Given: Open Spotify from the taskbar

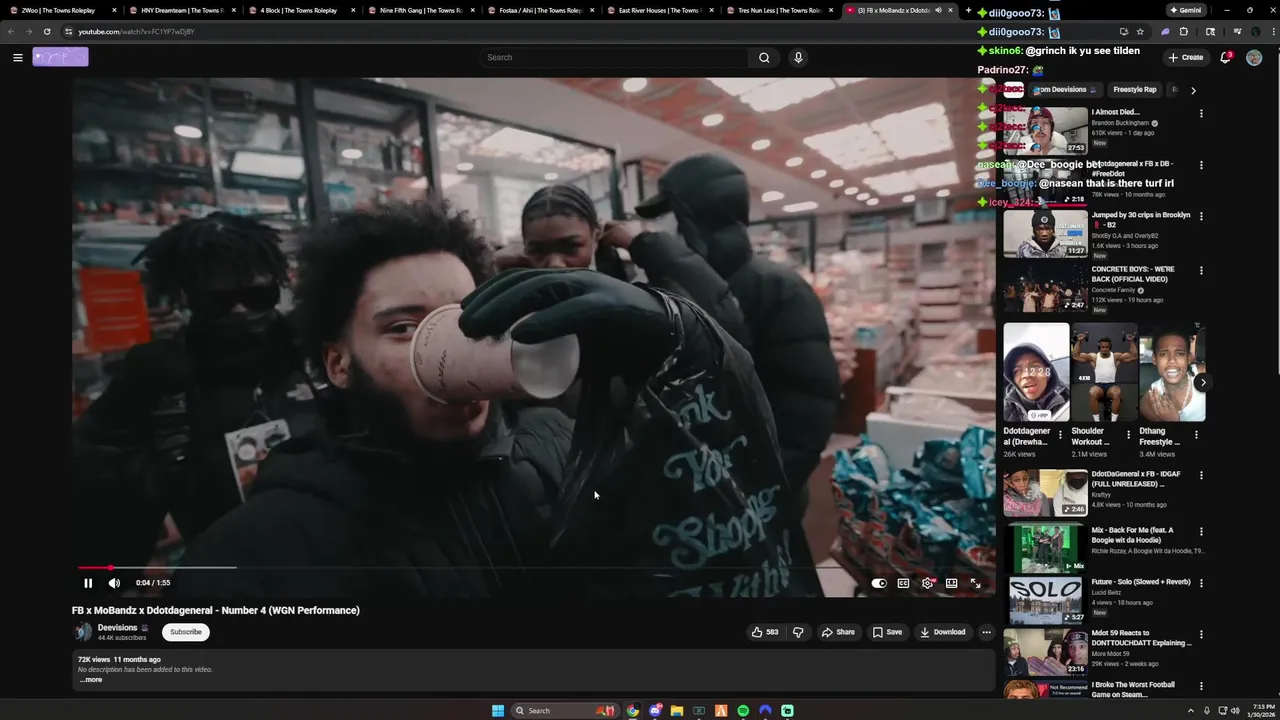Looking at the screenshot, I should 743,711.
